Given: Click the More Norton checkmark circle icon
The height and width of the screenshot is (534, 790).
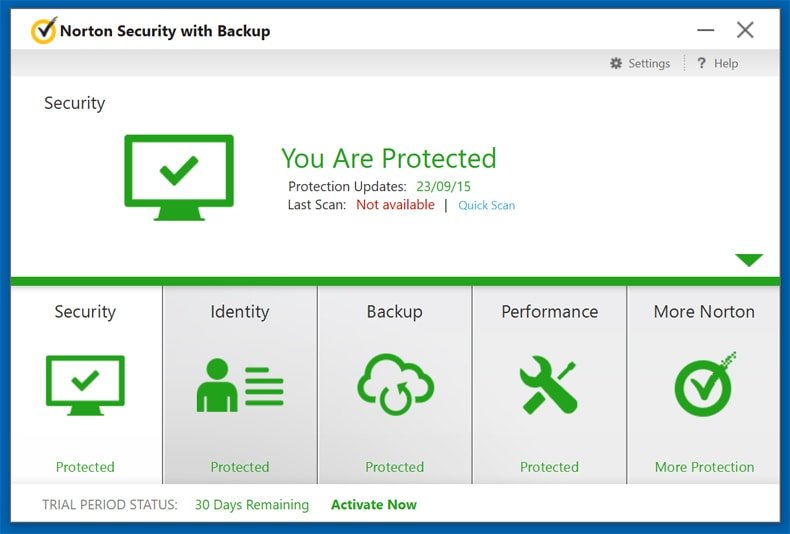Looking at the screenshot, I should 705,384.
